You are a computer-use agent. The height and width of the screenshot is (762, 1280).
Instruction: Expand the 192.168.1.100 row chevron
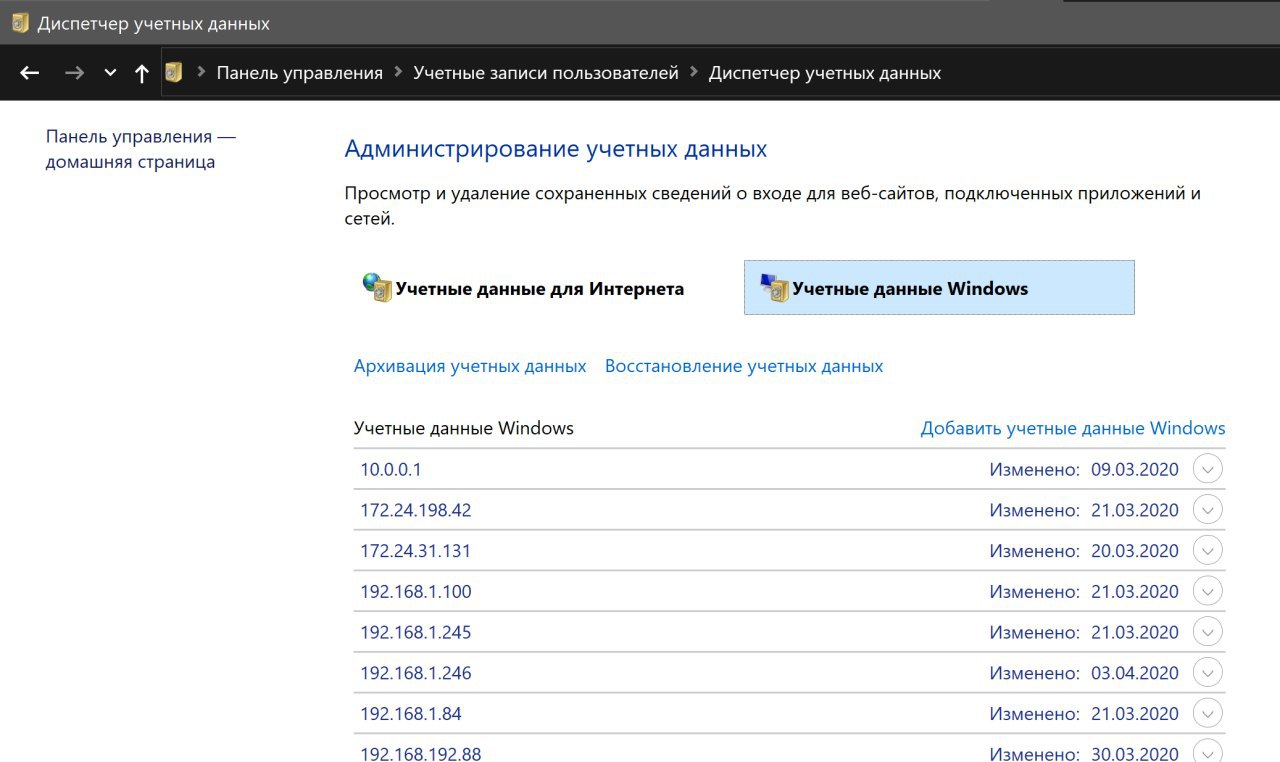[x=1208, y=592]
